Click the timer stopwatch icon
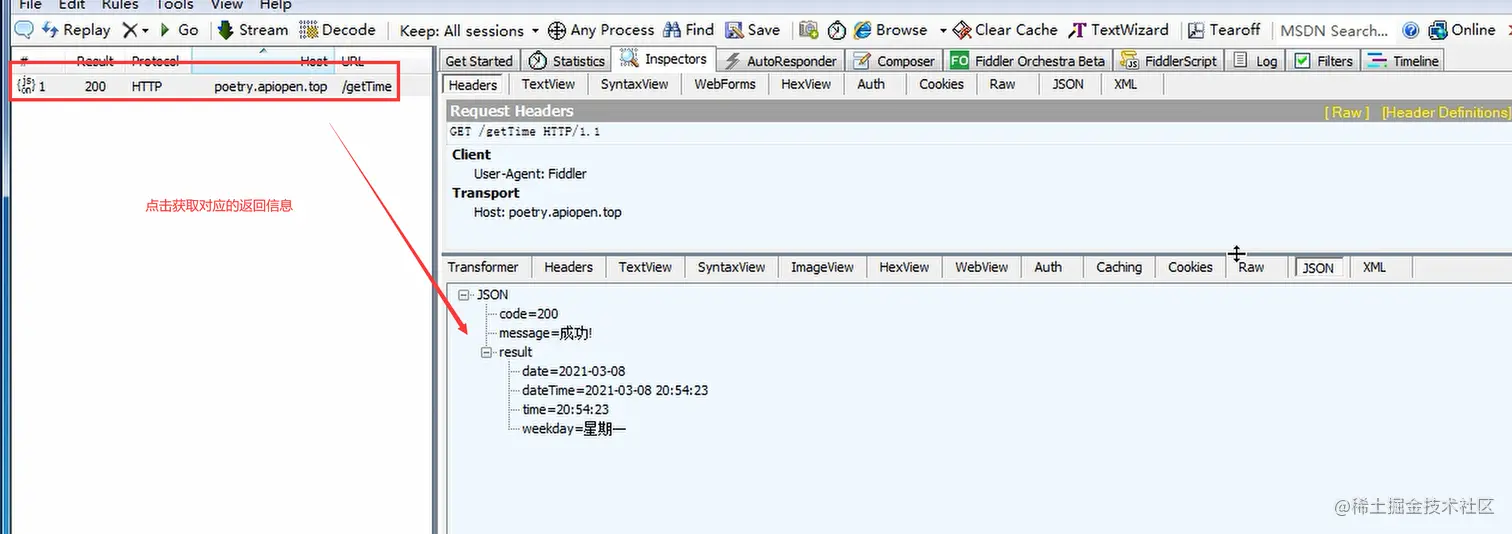The height and width of the screenshot is (534, 1512). pyautogui.click(x=837, y=30)
